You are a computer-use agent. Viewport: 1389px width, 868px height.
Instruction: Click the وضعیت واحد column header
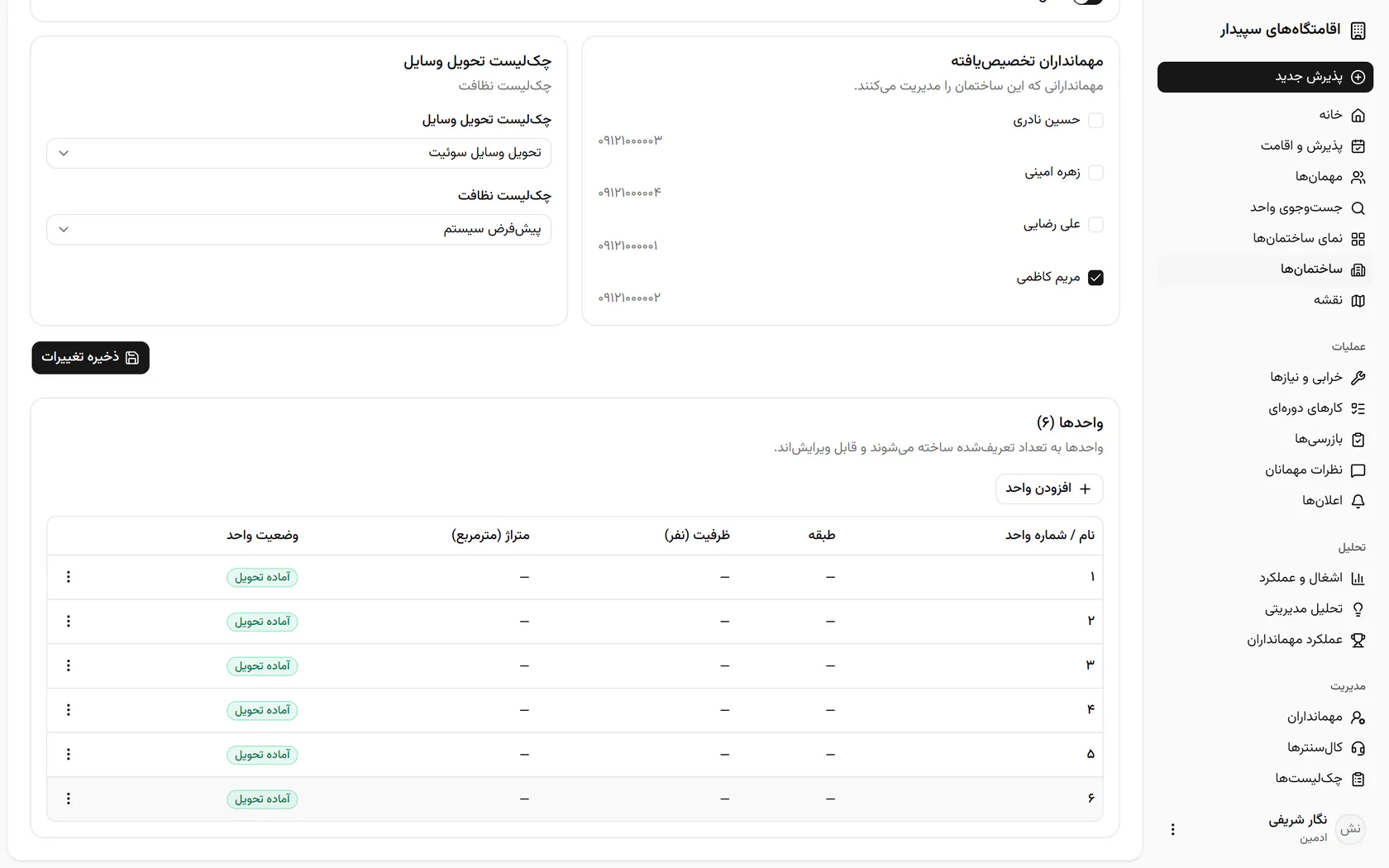(x=262, y=536)
